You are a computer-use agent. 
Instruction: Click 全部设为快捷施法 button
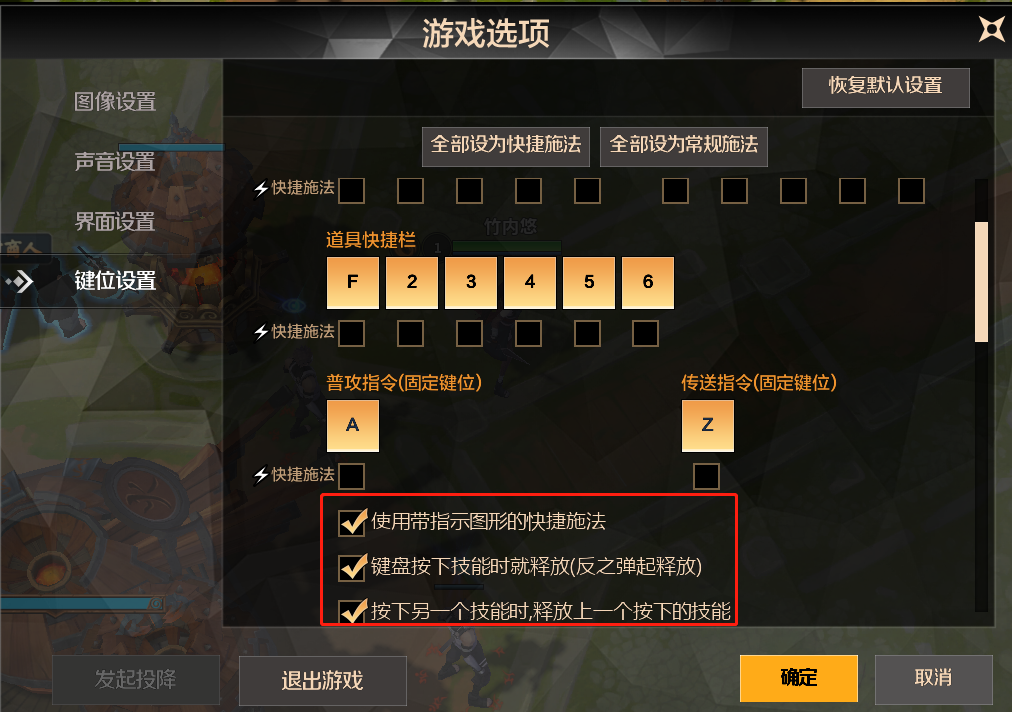[x=506, y=147]
